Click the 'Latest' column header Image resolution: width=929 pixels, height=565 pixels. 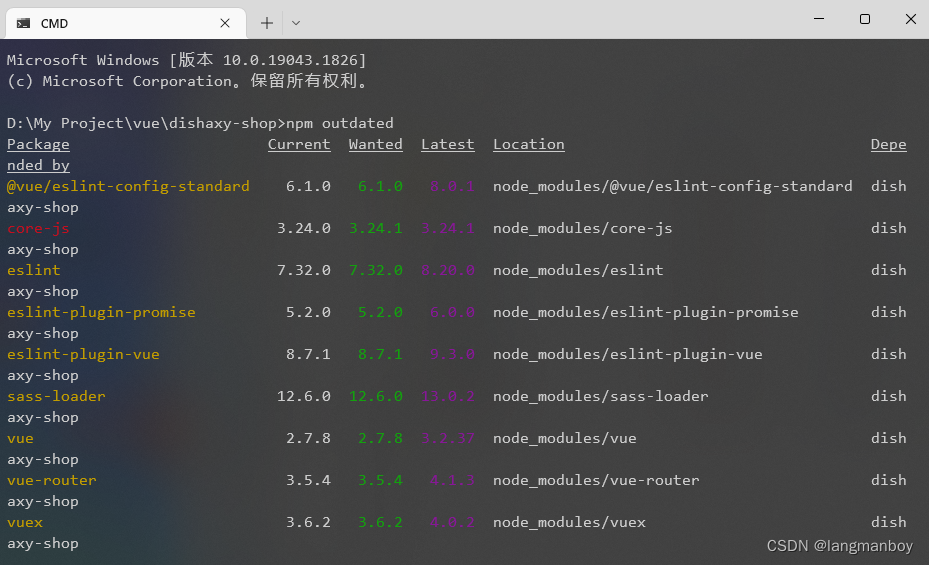coord(448,145)
